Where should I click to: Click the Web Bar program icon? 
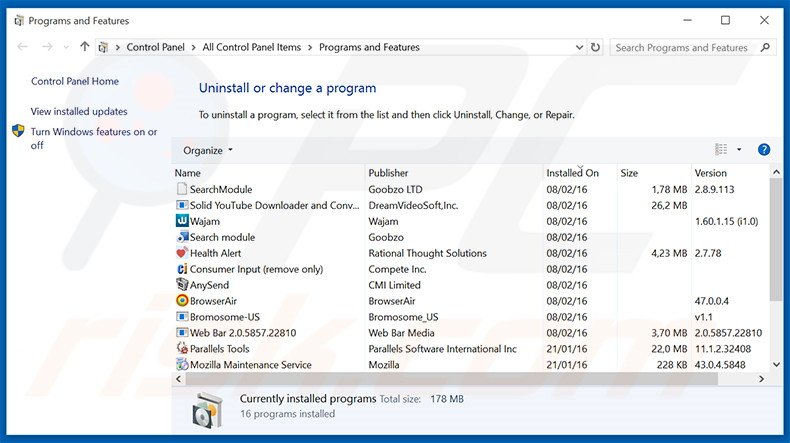tap(182, 333)
